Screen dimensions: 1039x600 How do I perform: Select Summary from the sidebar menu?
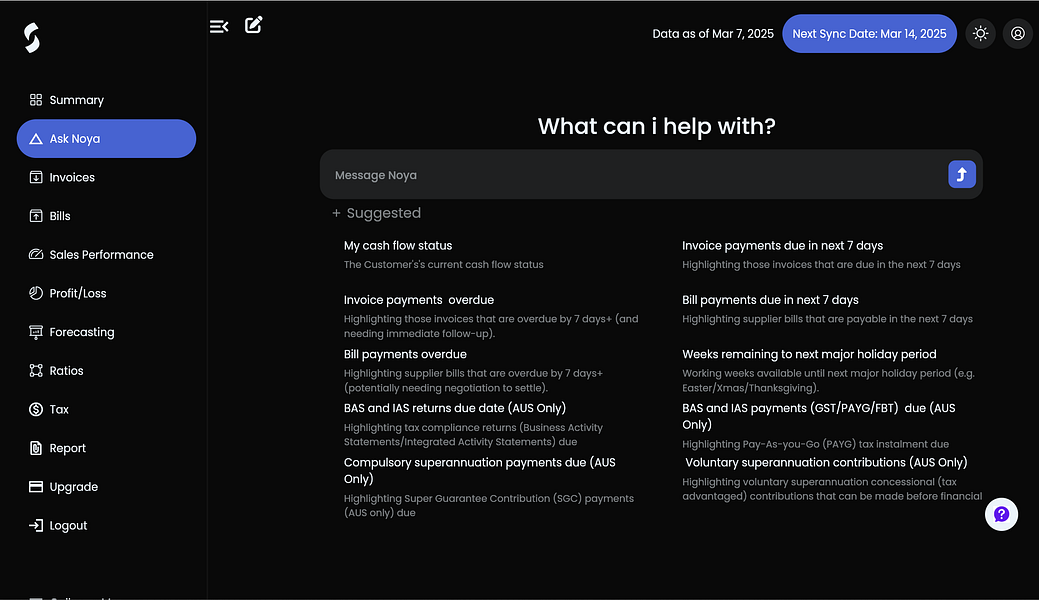76,100
